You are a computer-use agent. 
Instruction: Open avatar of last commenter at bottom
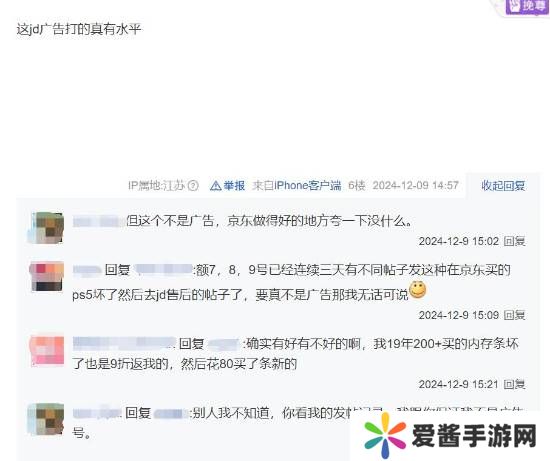click(47, 419)
